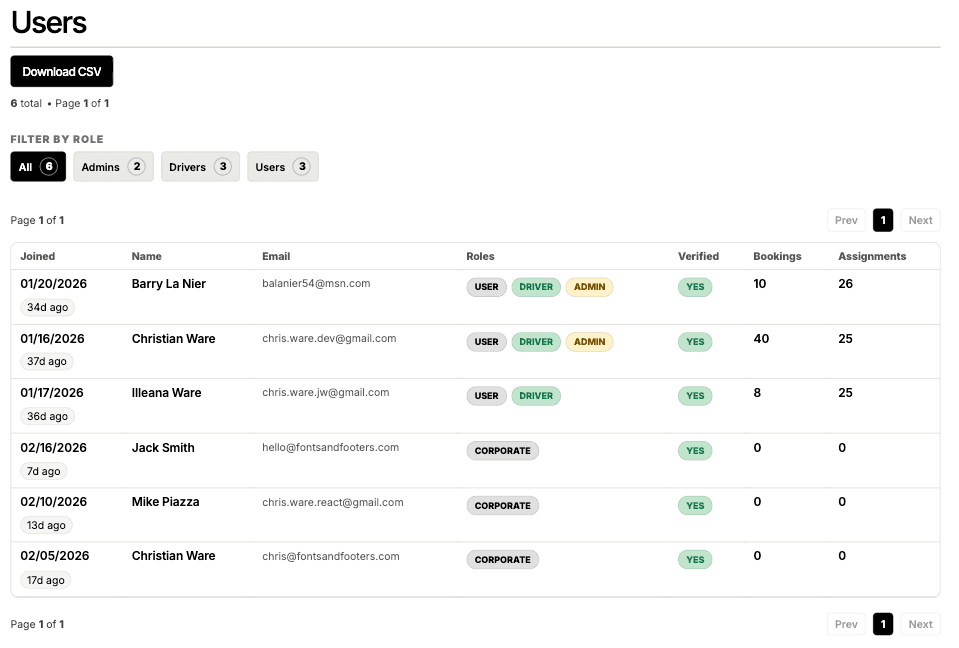Select page 1 in the top pagination
The width and height of the screenshot is (959, 648).
(882, 219)
